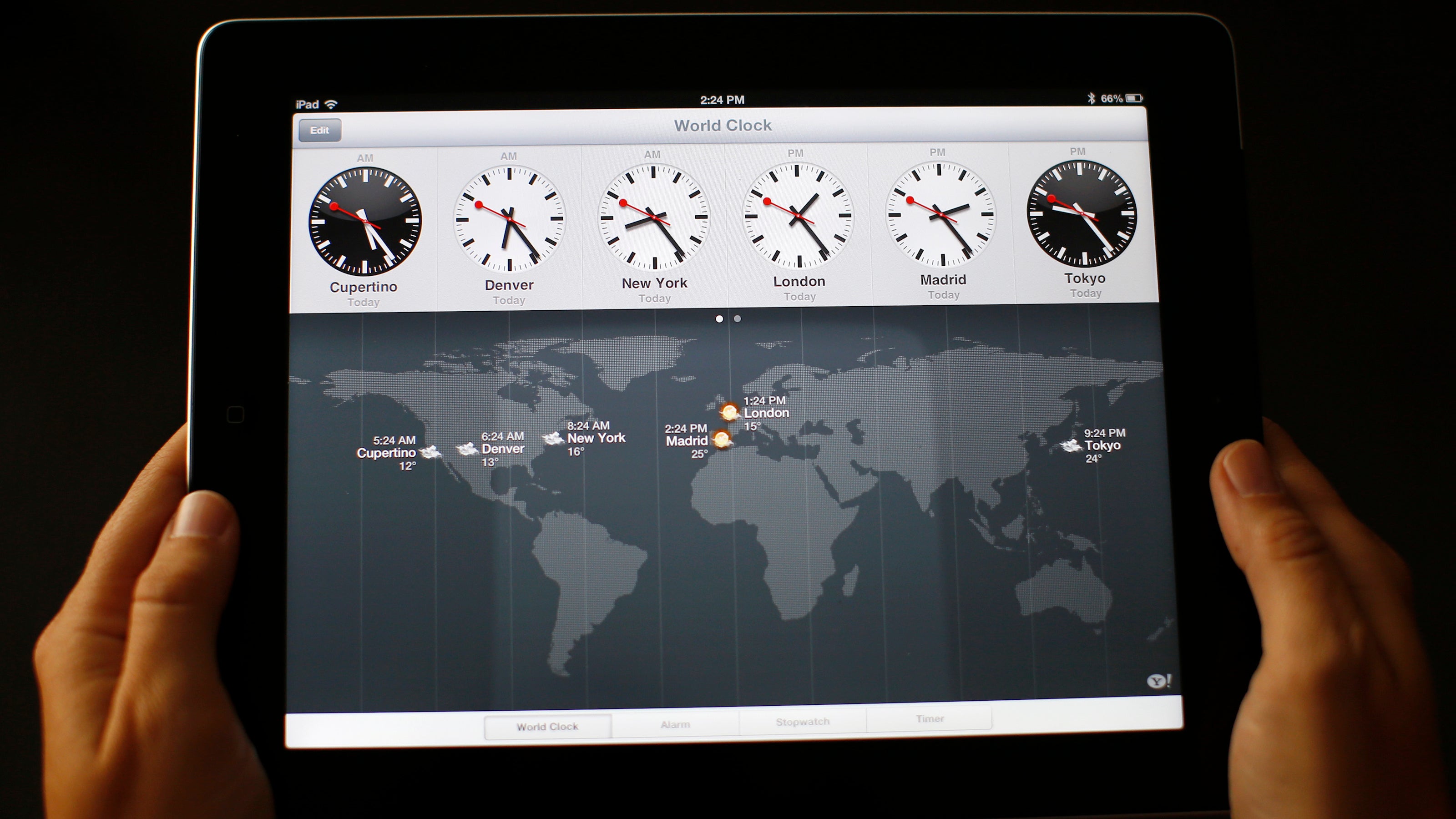
Task: Open the Cupertino analog clock
Action: (x=365, y=221)
